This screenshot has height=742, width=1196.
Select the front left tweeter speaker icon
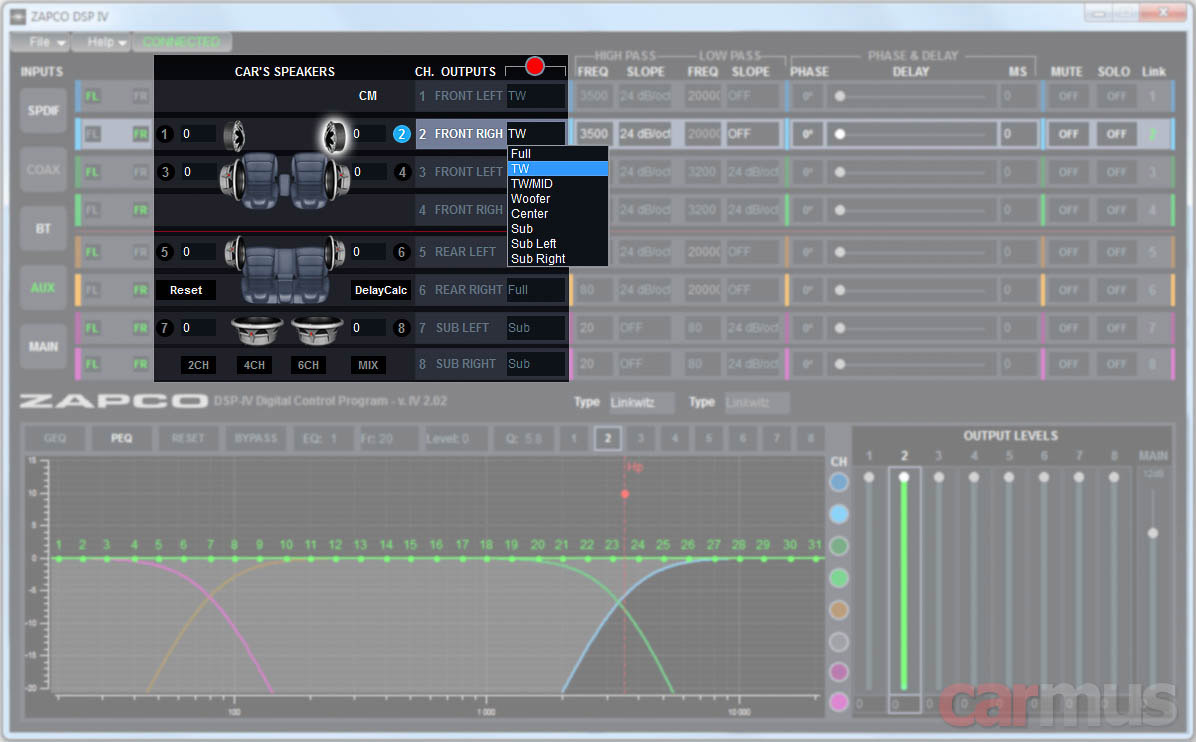pos(234,136)
